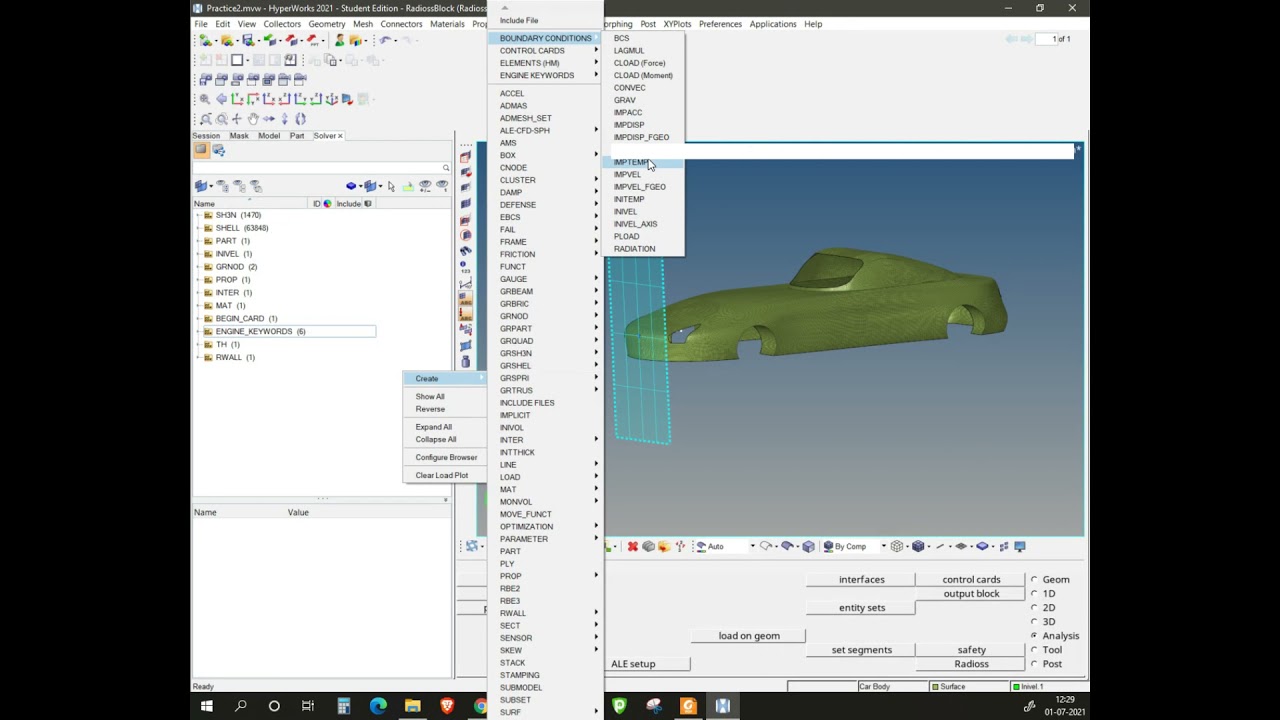
Task: Select the Post radio button
Action: click(x=1034, y=664)
